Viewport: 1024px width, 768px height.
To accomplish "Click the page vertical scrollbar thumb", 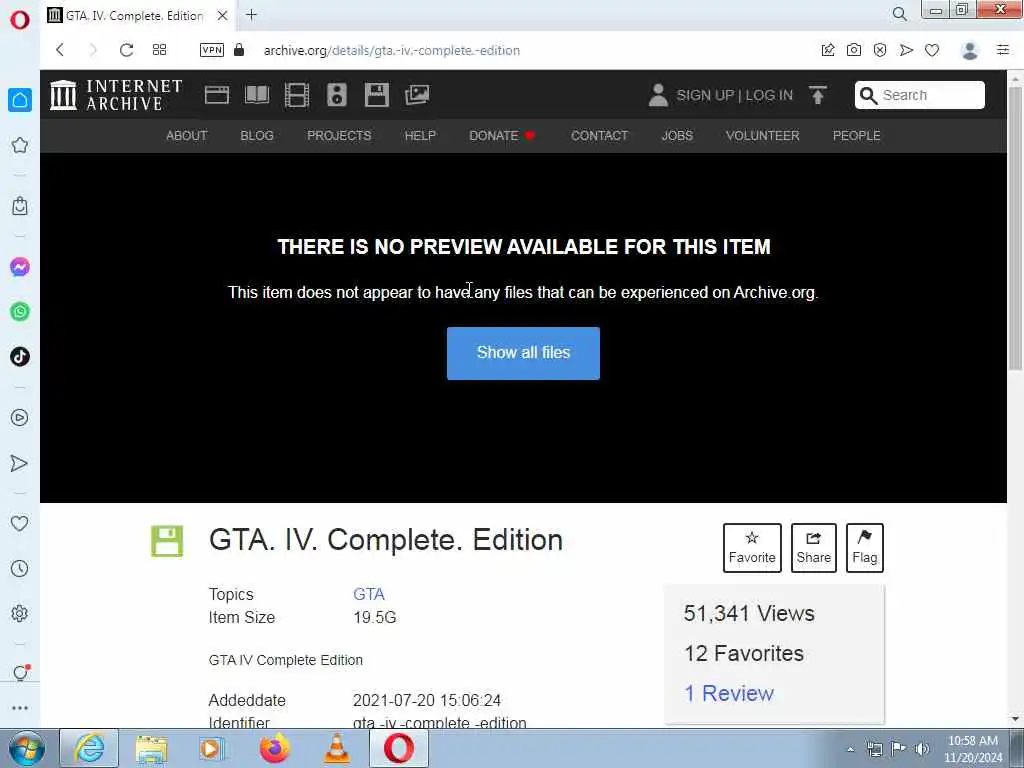I will click(1015, 227).
